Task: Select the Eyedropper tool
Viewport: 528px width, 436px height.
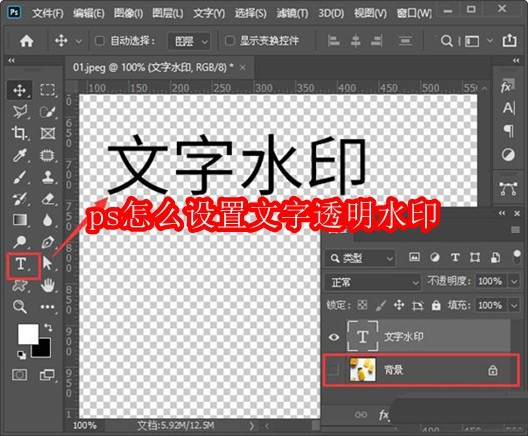Action: pos(20,155)
